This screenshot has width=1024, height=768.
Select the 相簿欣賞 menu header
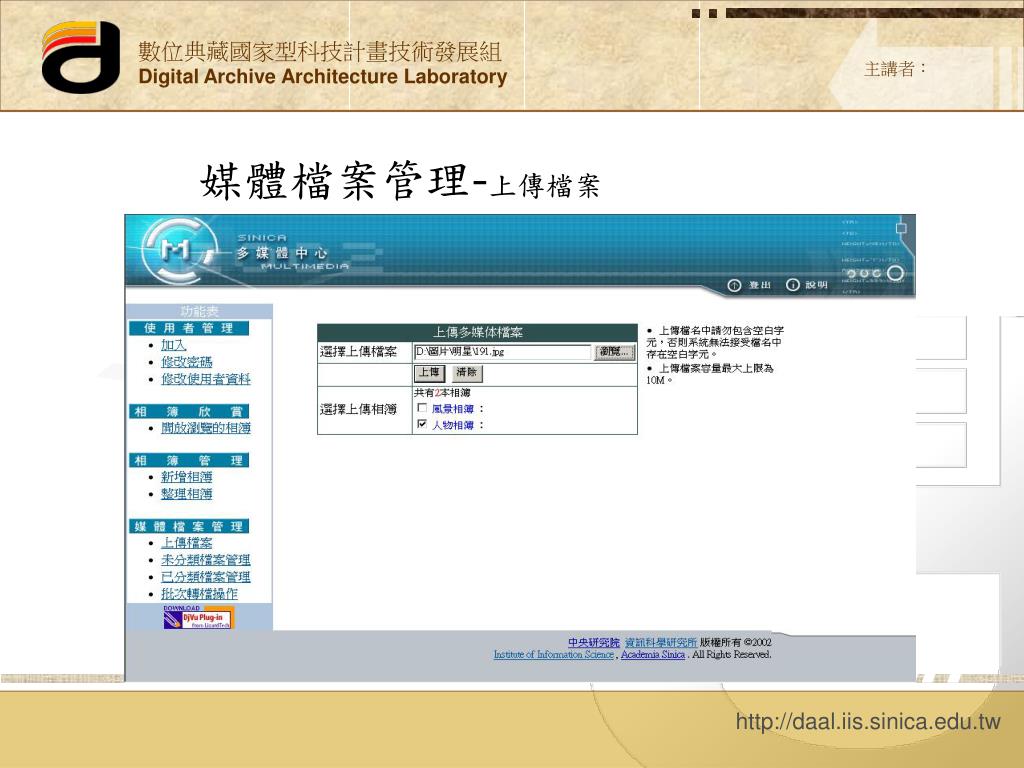(x=189, y=411)
